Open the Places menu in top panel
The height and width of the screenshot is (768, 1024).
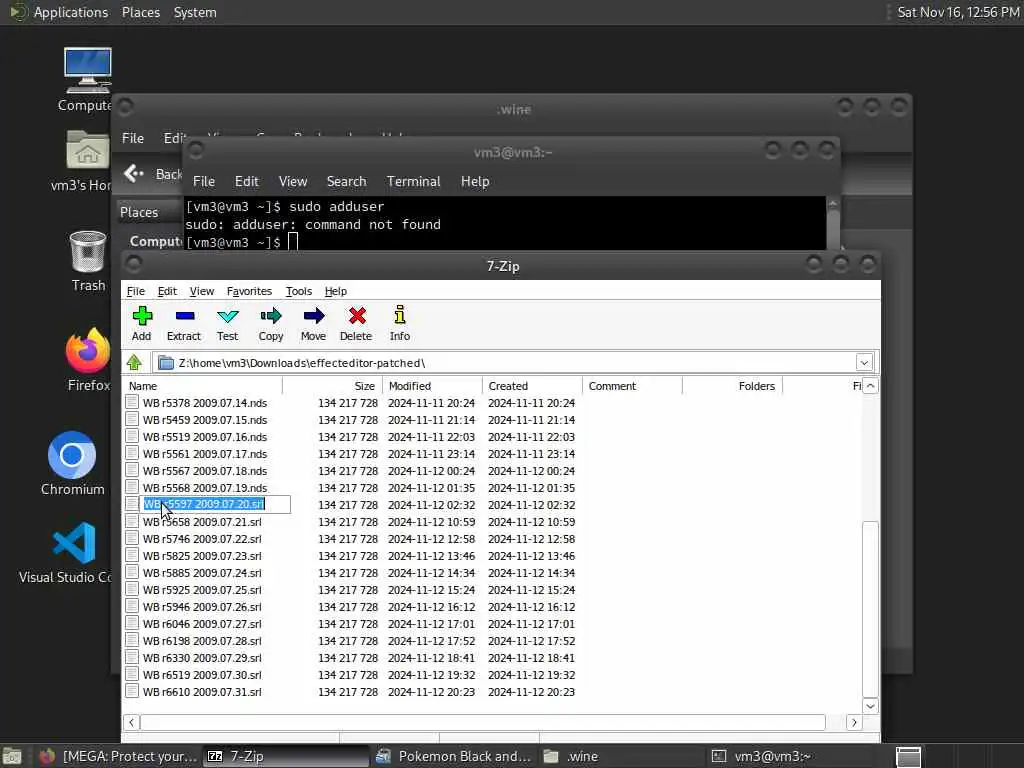point(140,12)
